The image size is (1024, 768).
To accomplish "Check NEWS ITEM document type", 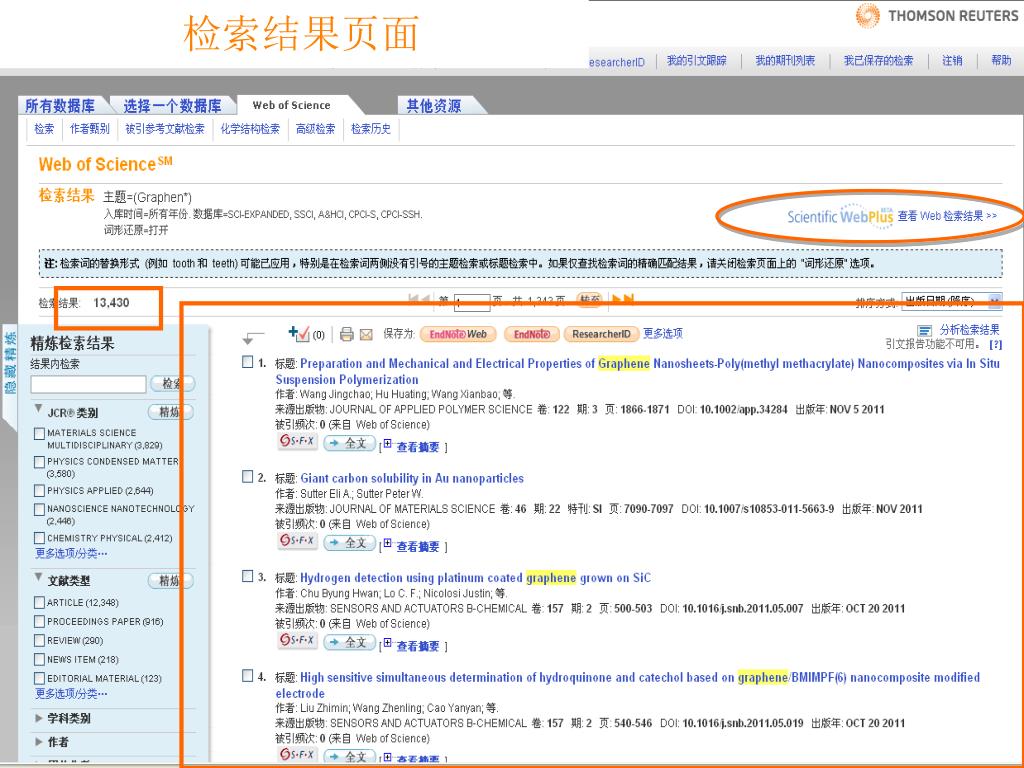I will 39,660.
